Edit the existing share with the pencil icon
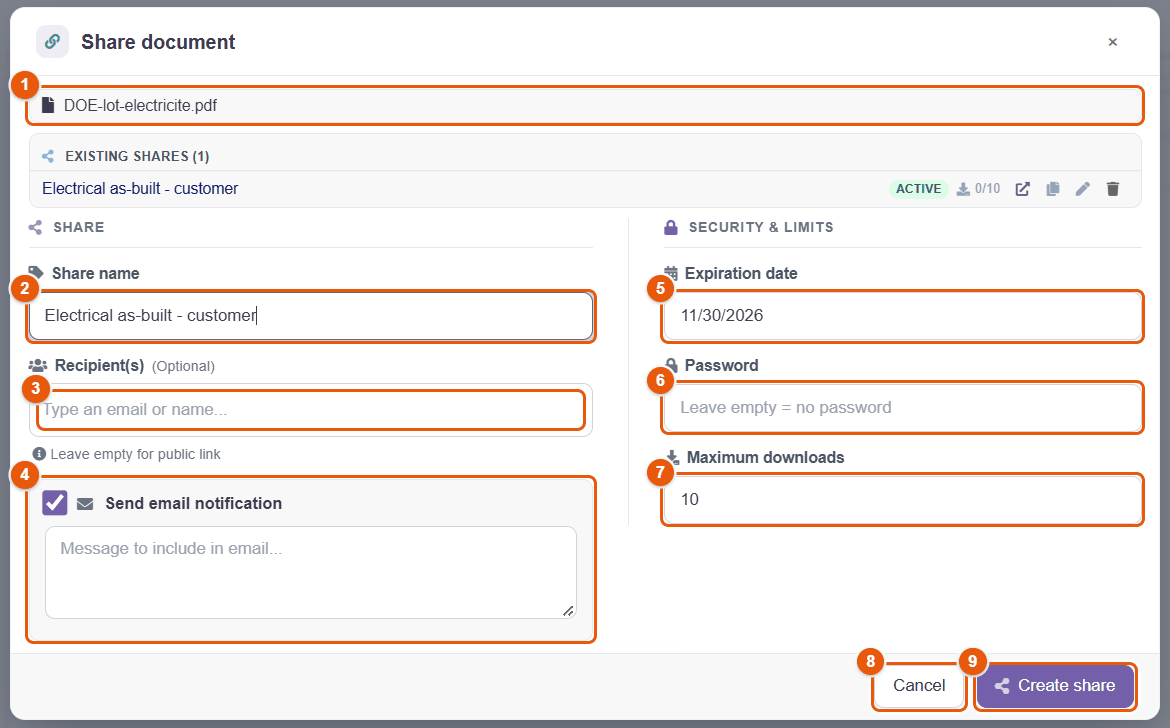 pyautogui.click(x=1083, y=189)
